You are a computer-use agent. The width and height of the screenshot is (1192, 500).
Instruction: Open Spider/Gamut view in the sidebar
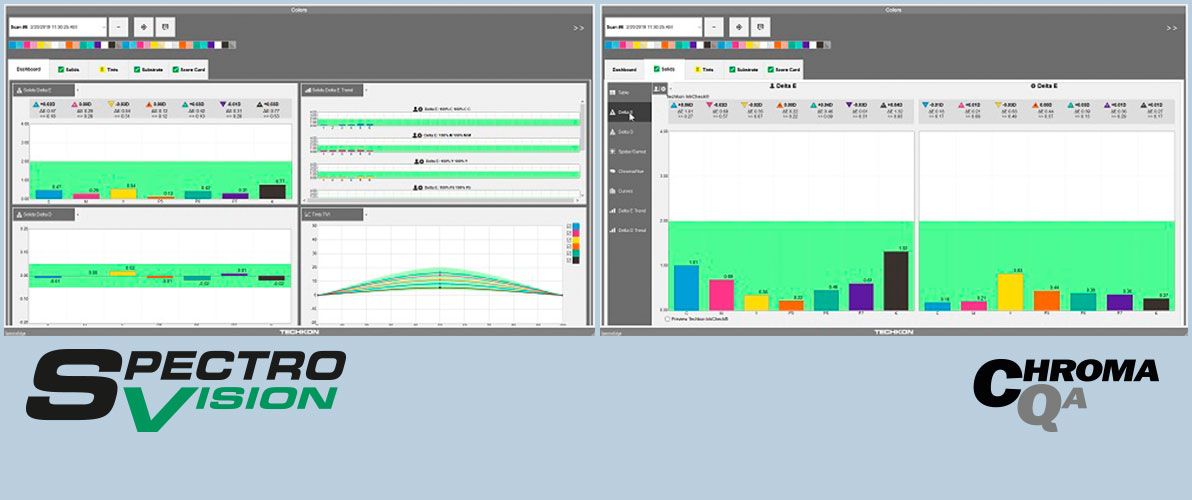[629, 152]
